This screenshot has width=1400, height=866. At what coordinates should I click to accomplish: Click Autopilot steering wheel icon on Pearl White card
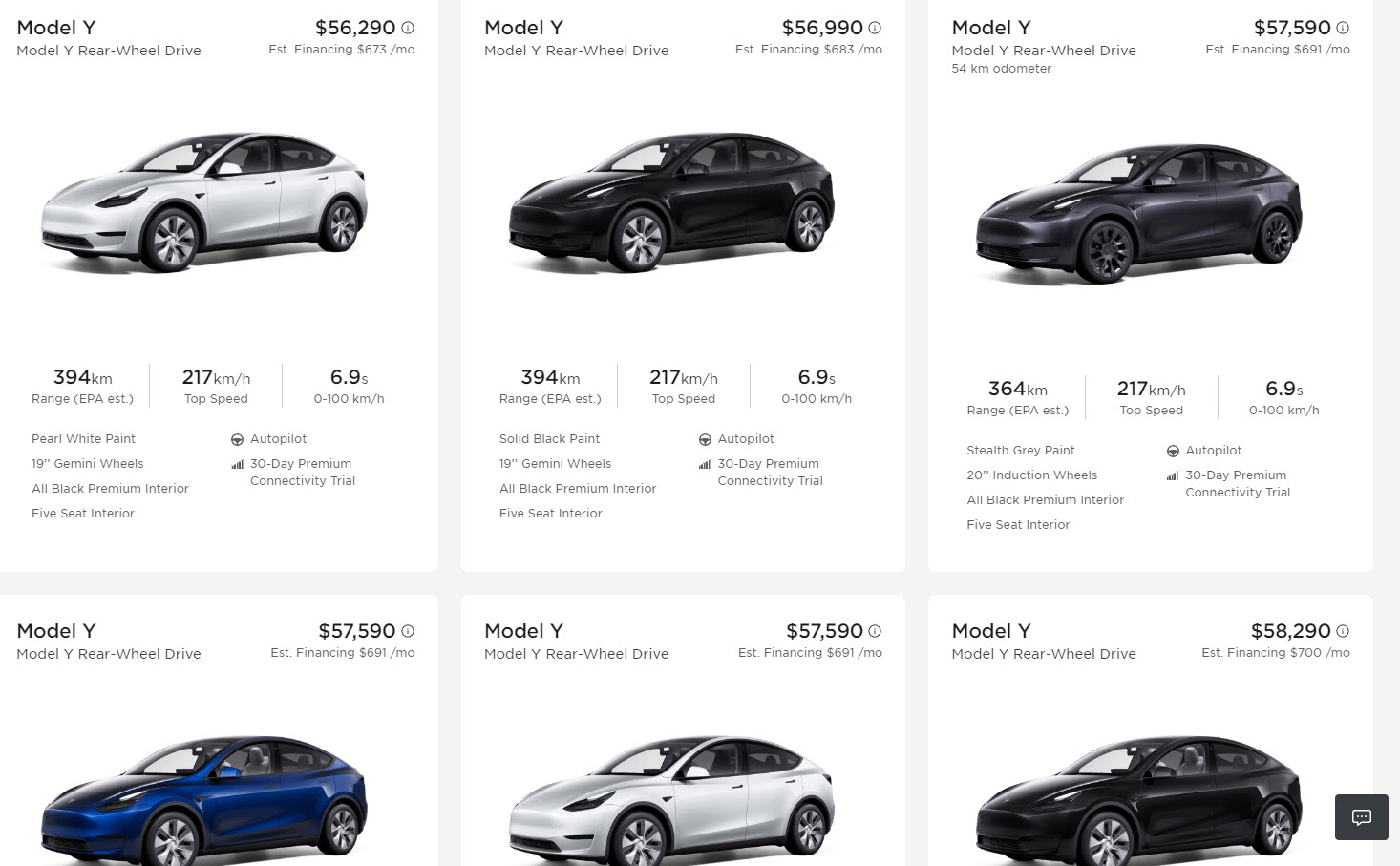237,439
